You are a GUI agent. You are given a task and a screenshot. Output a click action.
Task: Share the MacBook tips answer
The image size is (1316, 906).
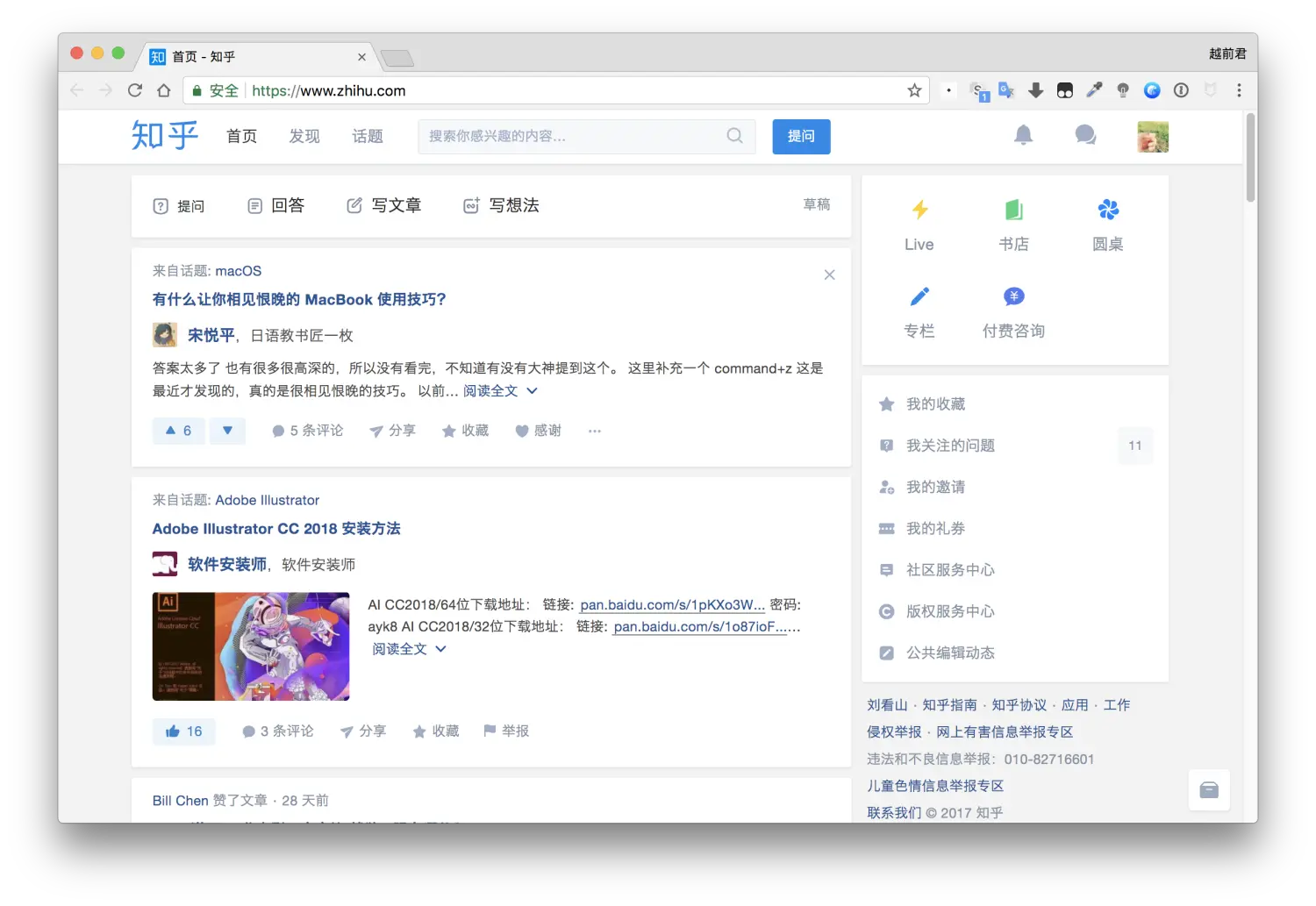pos(392,431)
